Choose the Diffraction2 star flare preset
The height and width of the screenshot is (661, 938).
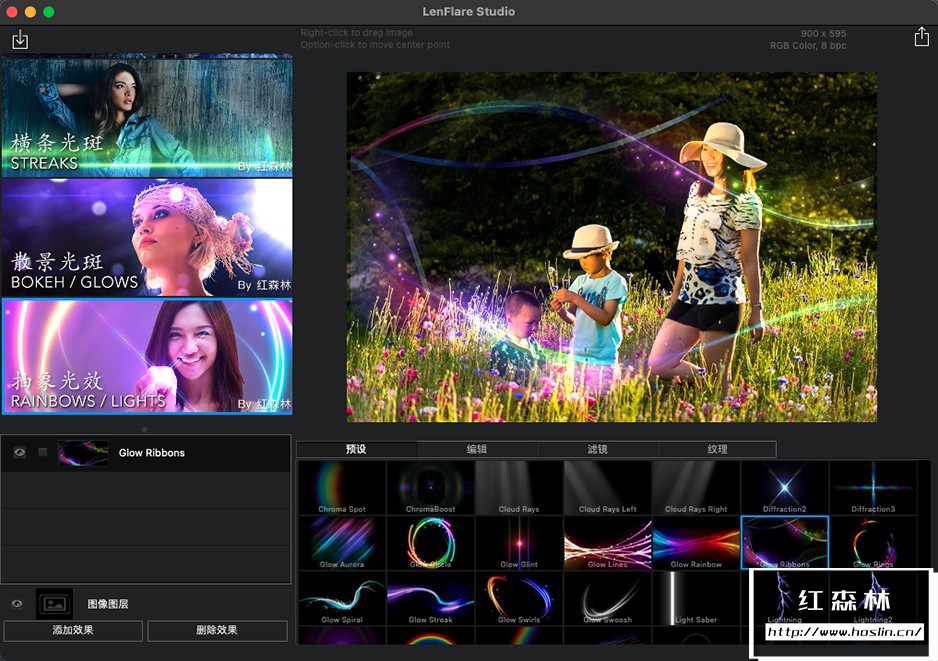click(x=784, y=488)
